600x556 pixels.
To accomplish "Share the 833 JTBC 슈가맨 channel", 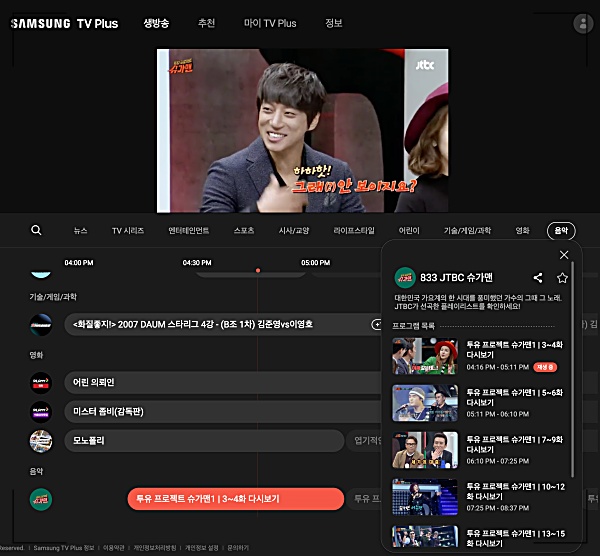I will [538, 277].
